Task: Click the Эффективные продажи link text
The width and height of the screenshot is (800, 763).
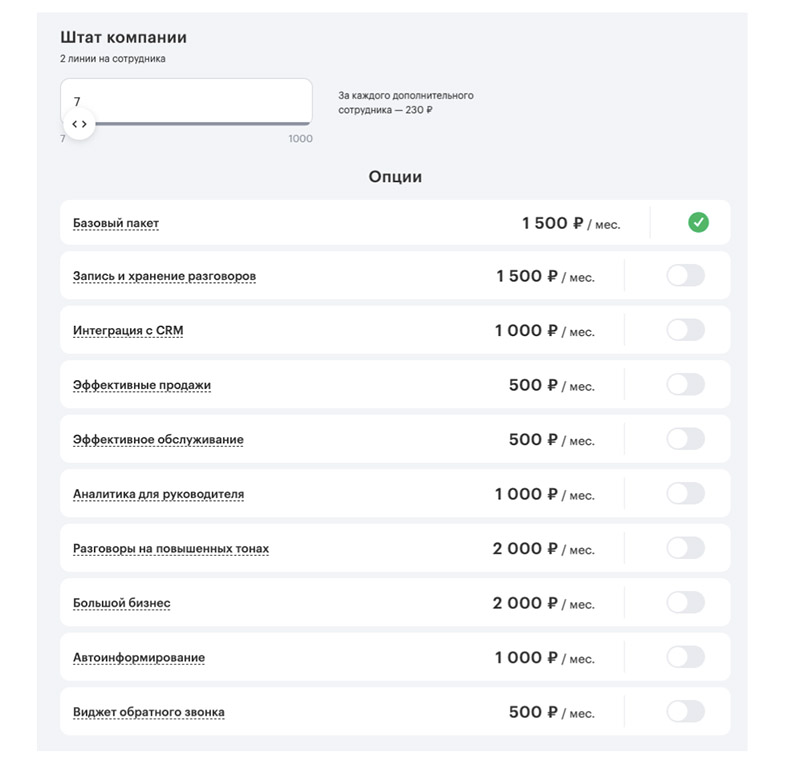Action: click(x=142, y=385)
